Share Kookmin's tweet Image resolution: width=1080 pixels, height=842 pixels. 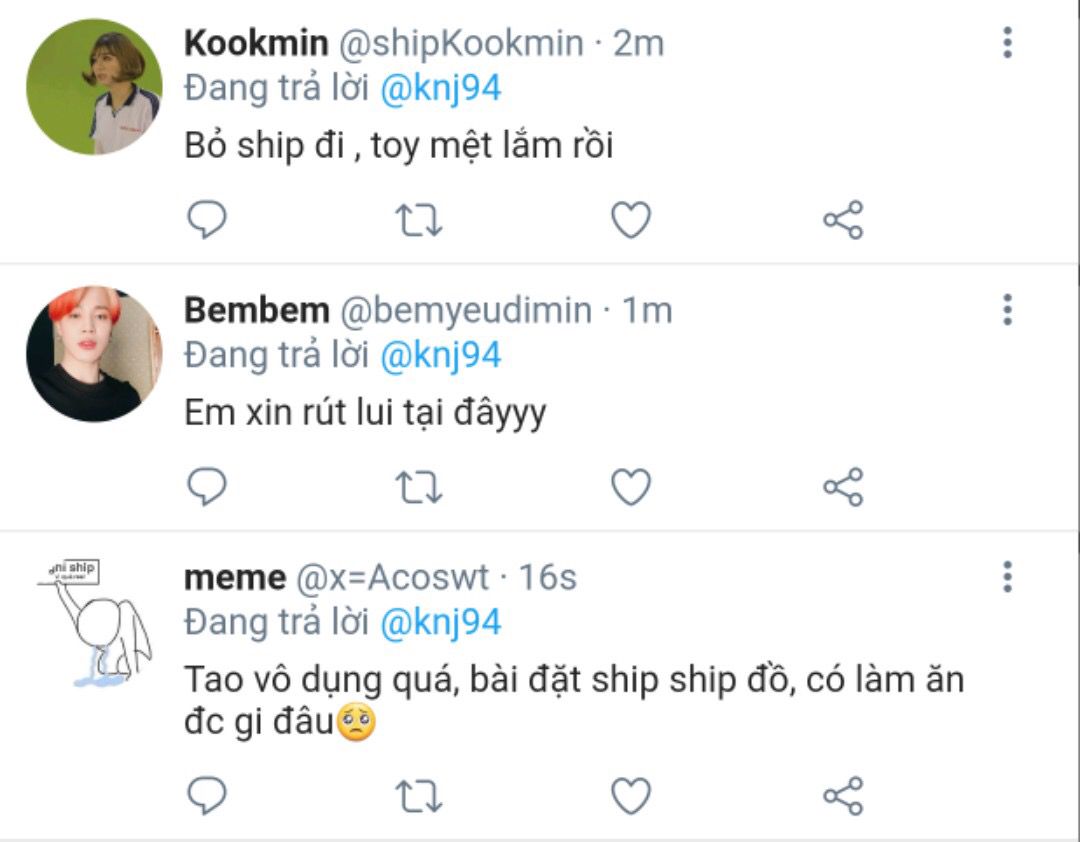coord(843,220)
